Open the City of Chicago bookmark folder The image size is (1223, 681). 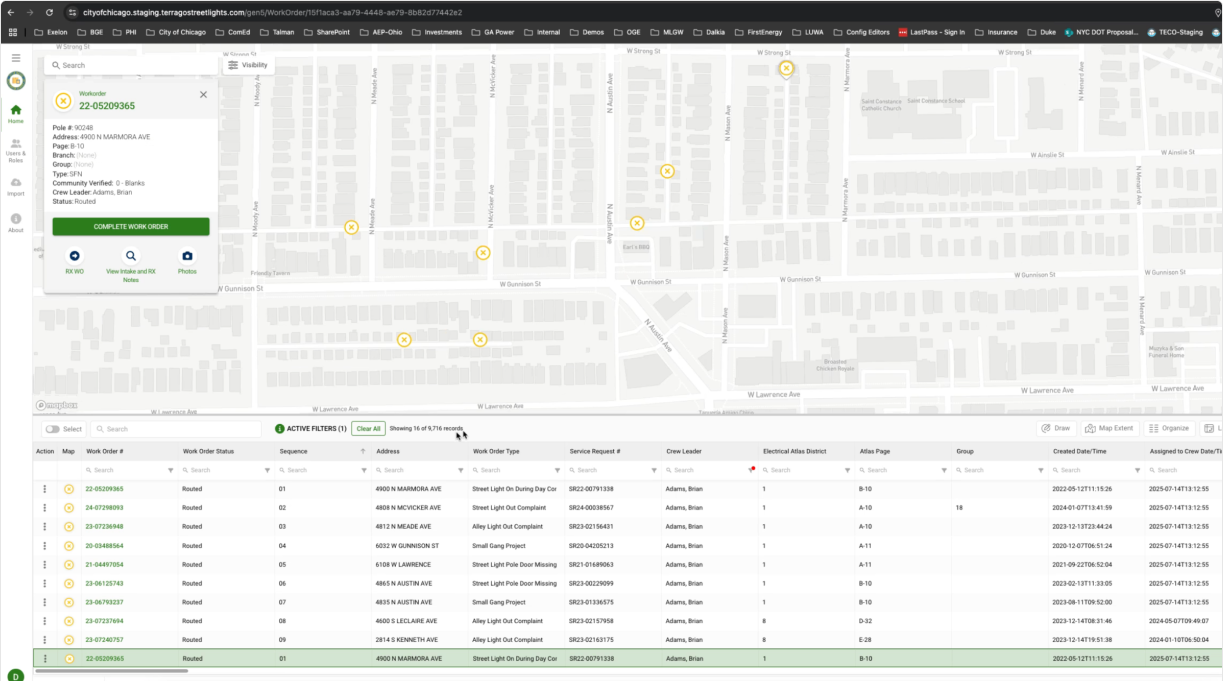(176, 32)
